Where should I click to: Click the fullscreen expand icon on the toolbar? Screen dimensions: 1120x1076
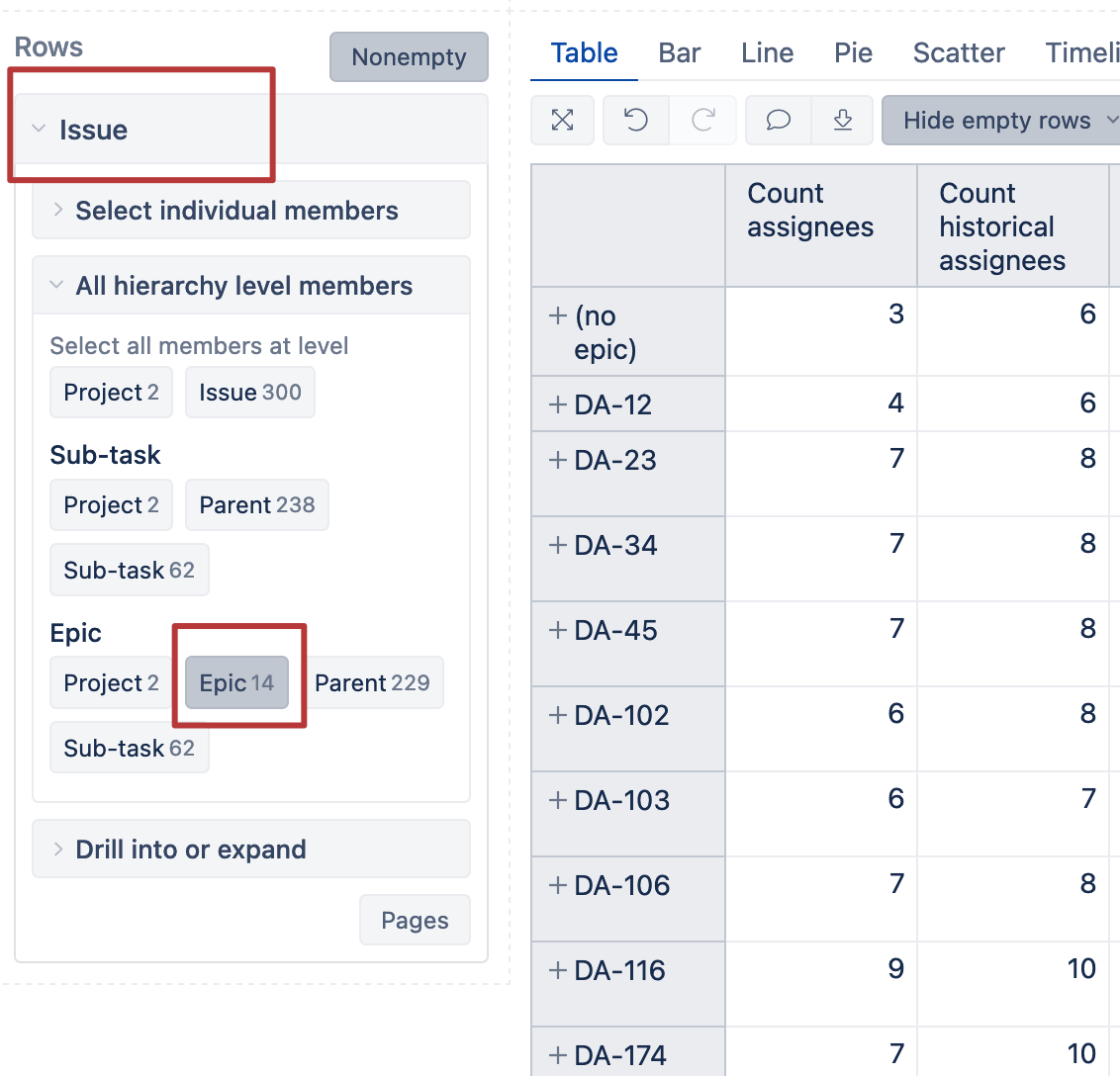coord(562,120)
